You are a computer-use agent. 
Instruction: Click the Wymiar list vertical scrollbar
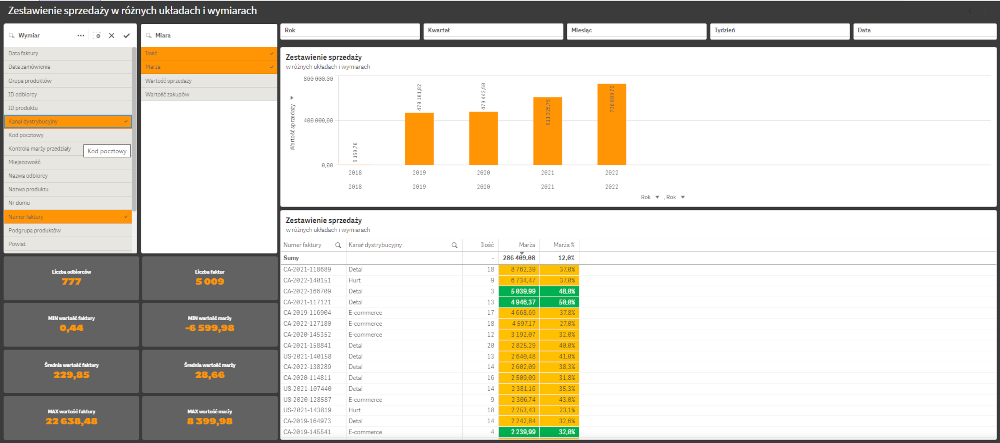(x=134, y=127)
